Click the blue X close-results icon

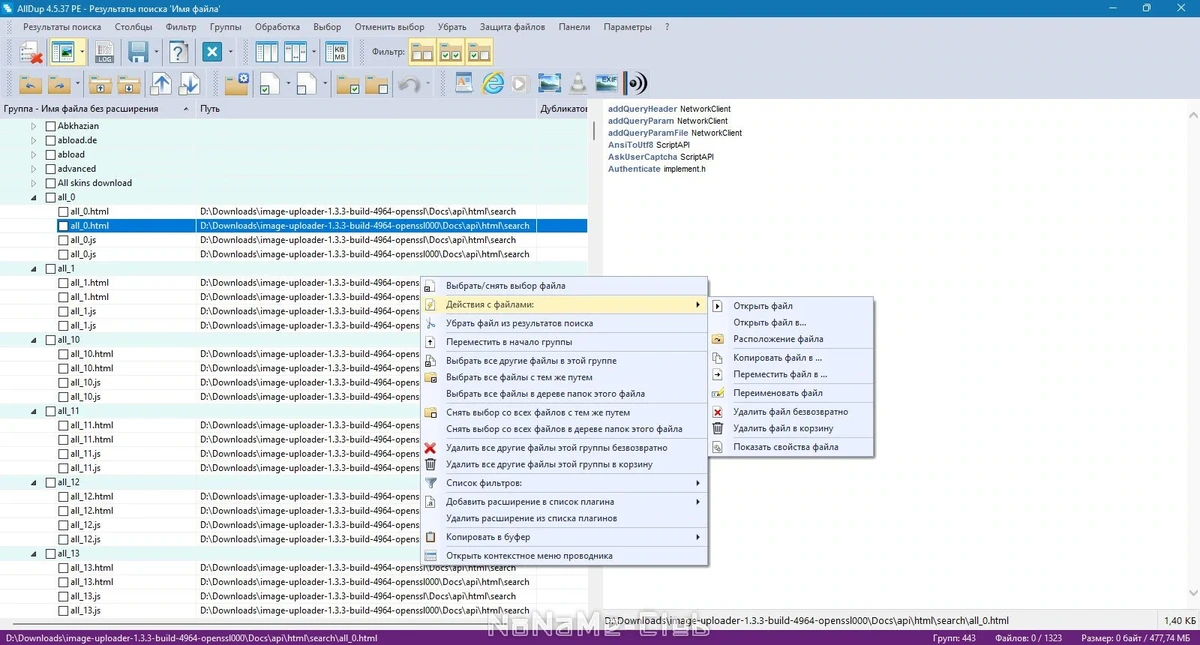(x=212, y=52)
